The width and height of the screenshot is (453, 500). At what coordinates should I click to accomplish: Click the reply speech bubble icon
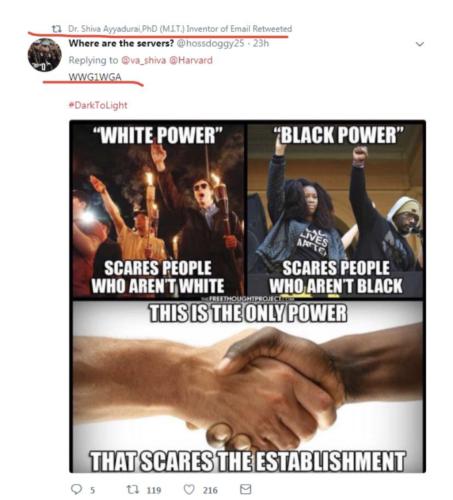(77, 489)
